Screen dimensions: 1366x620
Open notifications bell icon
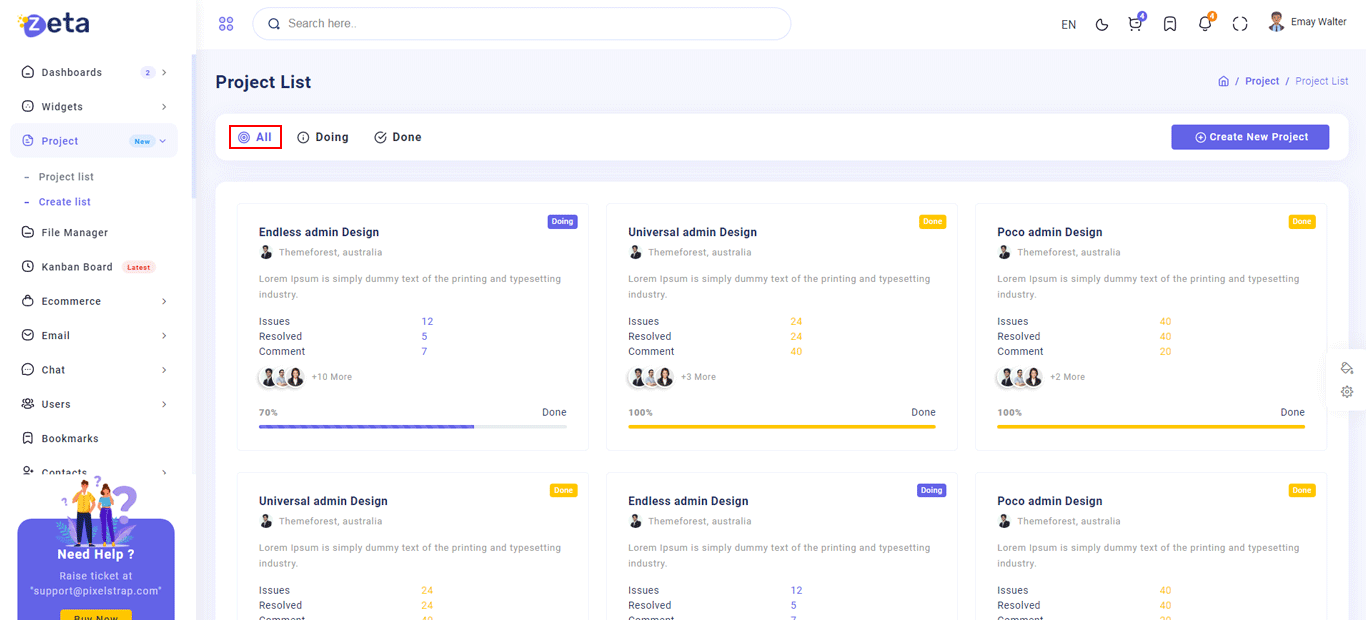pos(1205,24)
